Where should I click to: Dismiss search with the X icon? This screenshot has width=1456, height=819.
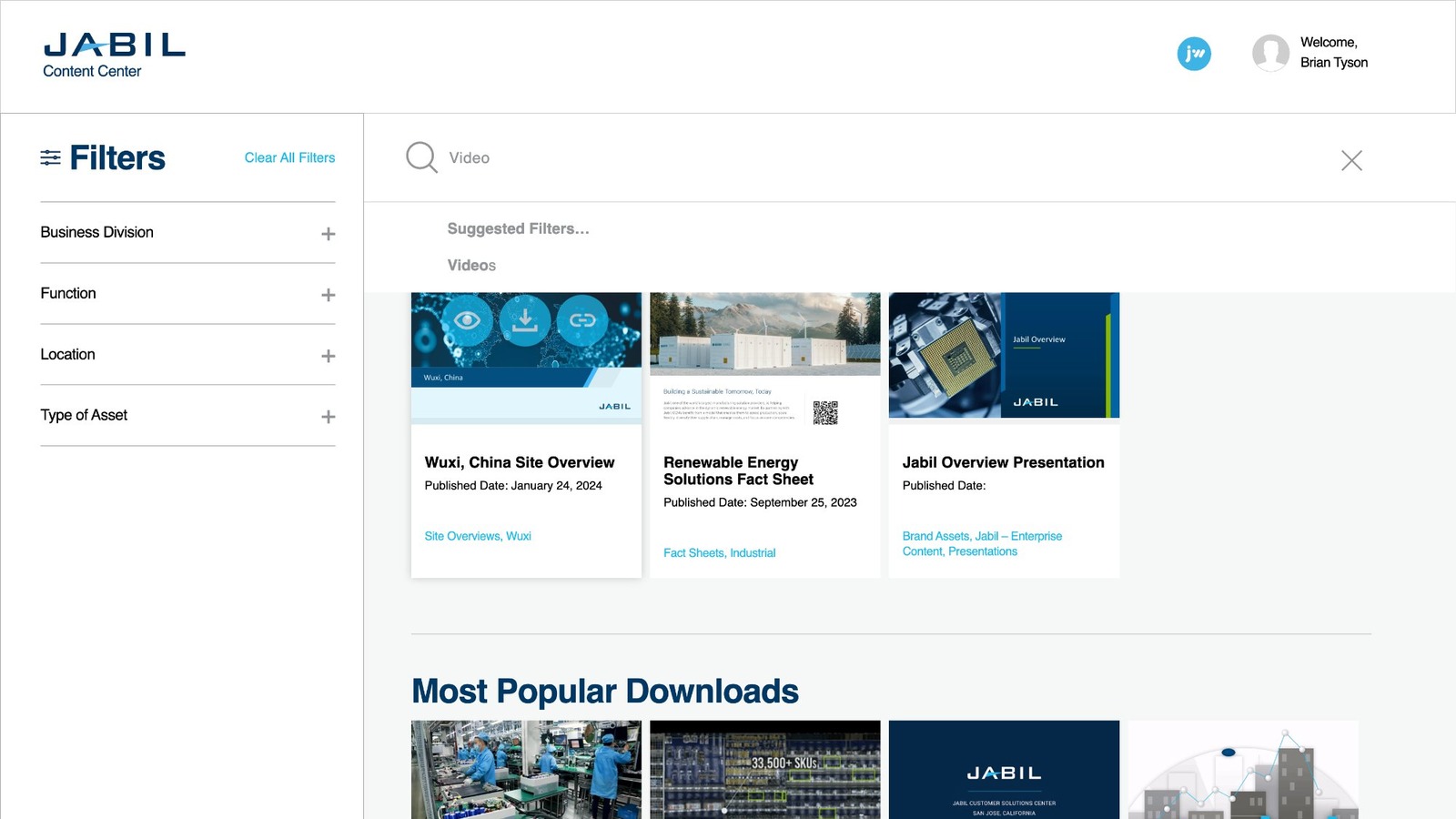coord(1351,160)
